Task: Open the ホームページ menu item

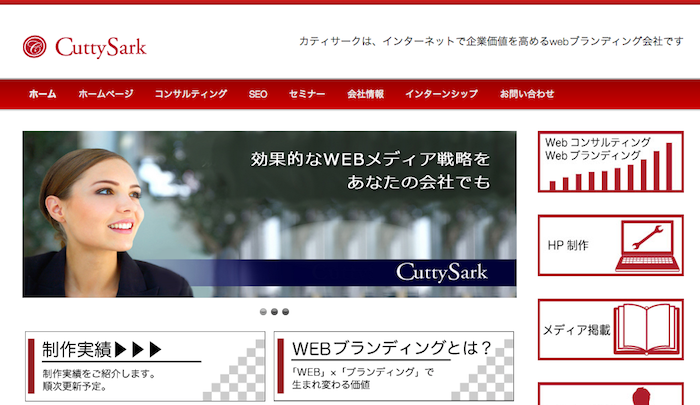Action: click(106, 94)
